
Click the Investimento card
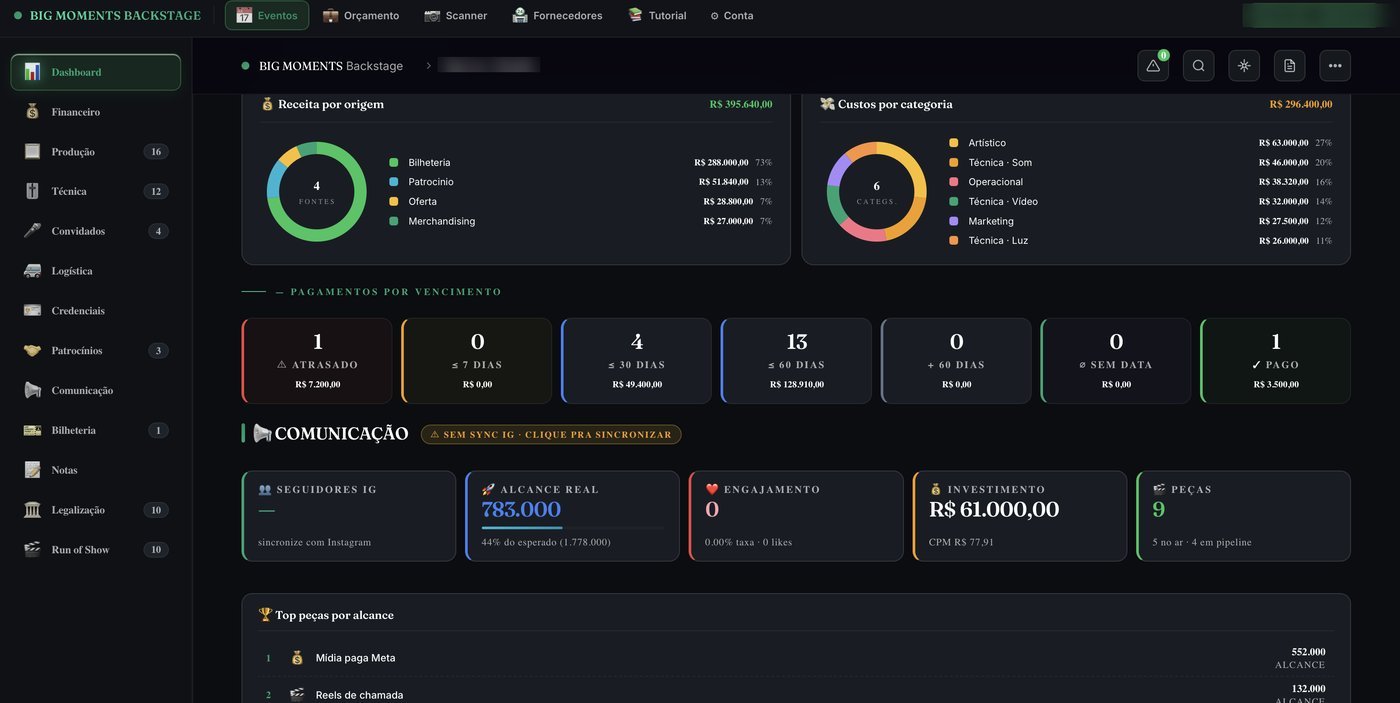pos(1020,516)
